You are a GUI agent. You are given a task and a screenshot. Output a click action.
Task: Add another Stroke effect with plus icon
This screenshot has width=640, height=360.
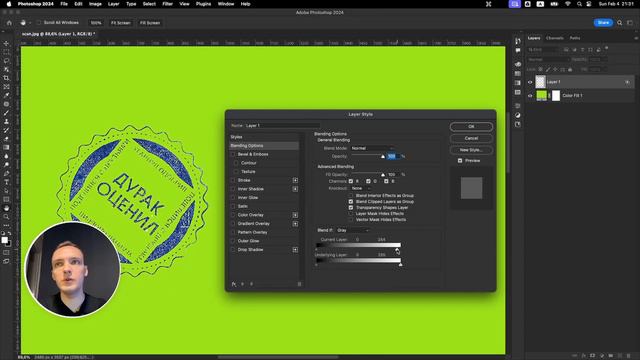295,180
